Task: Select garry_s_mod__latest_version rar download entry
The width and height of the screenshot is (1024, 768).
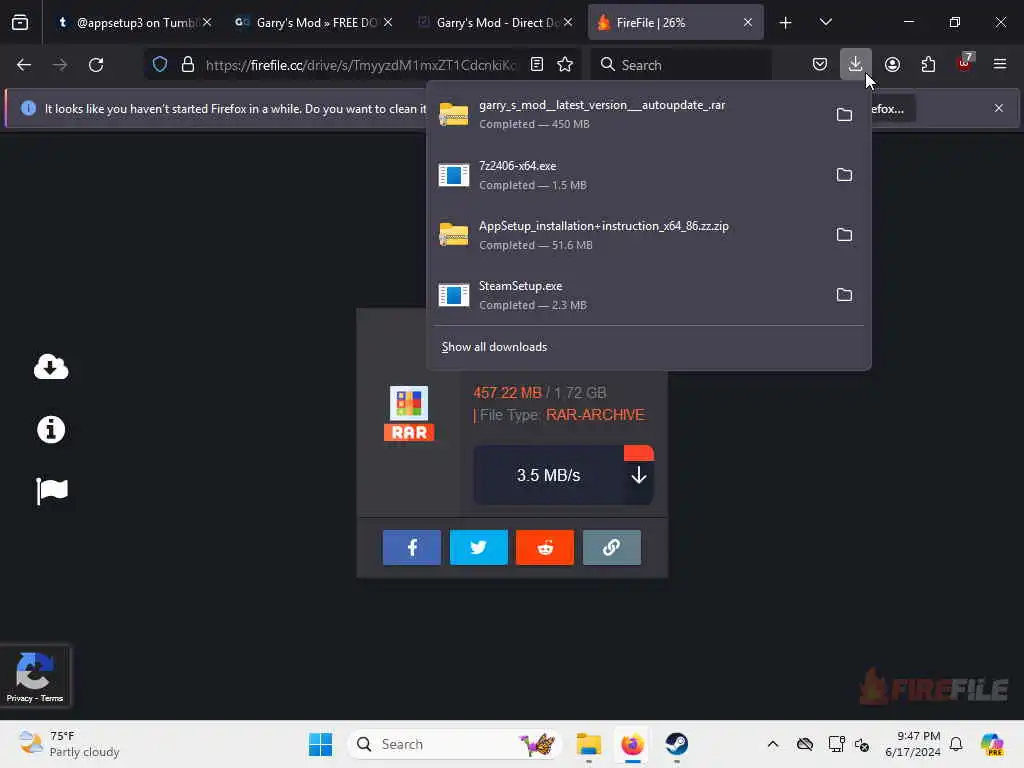Action: point(627,114)
